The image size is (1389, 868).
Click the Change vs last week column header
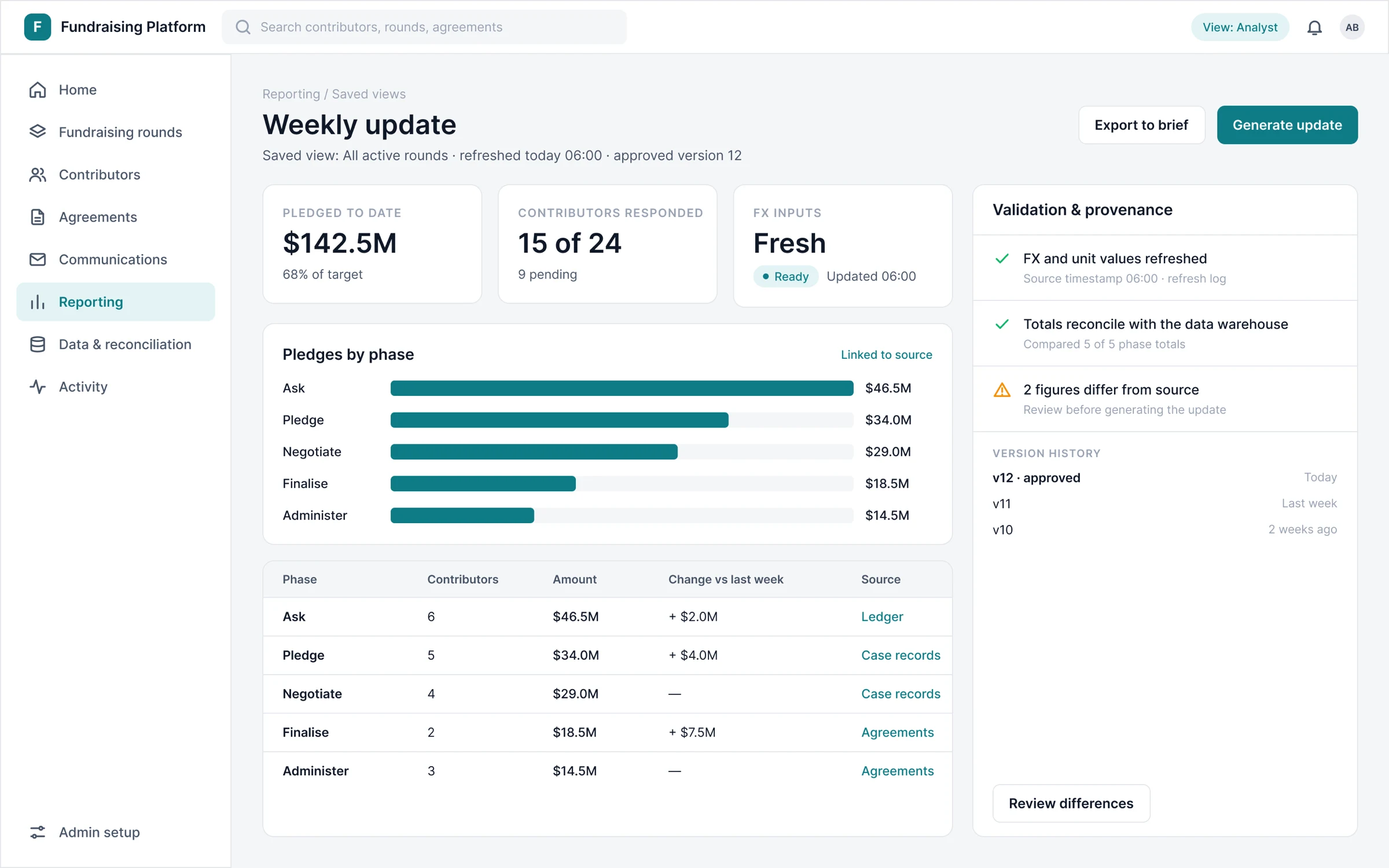(x=726, y=579)
